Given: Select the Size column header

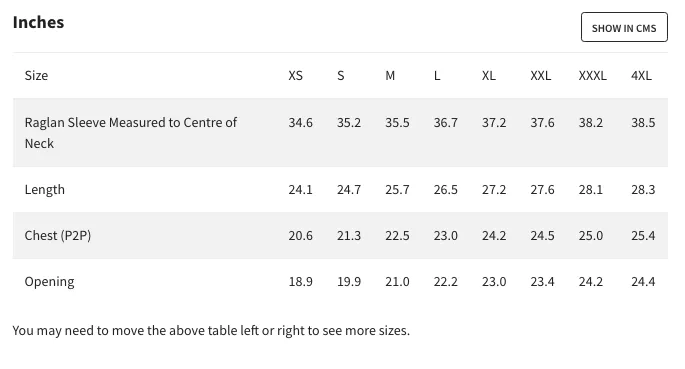Looking at the screenshot, I should [36, 76].
